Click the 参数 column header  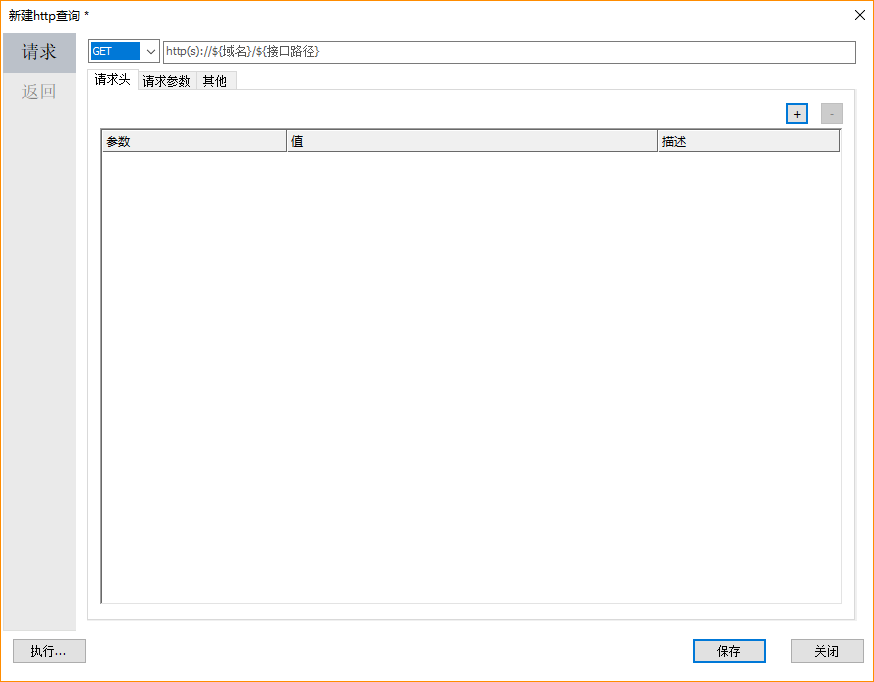(x=194, y=142)
